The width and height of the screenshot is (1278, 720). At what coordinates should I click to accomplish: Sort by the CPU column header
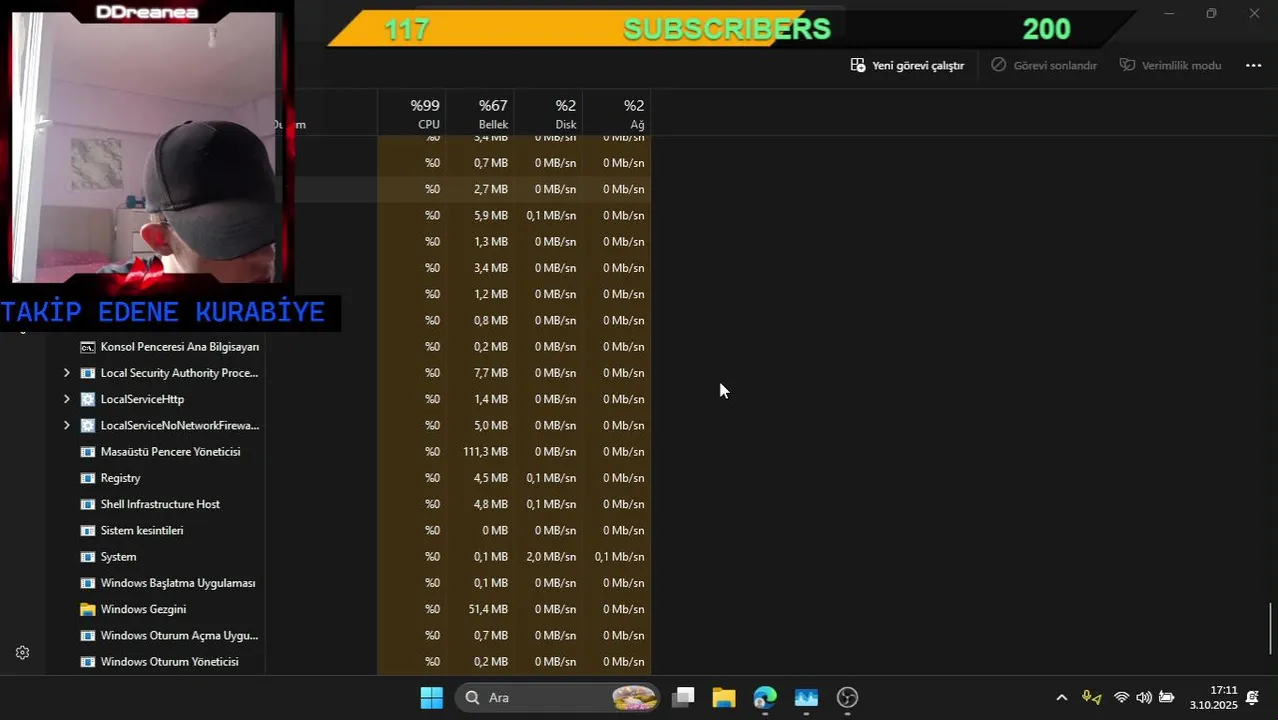coord(411,114)
